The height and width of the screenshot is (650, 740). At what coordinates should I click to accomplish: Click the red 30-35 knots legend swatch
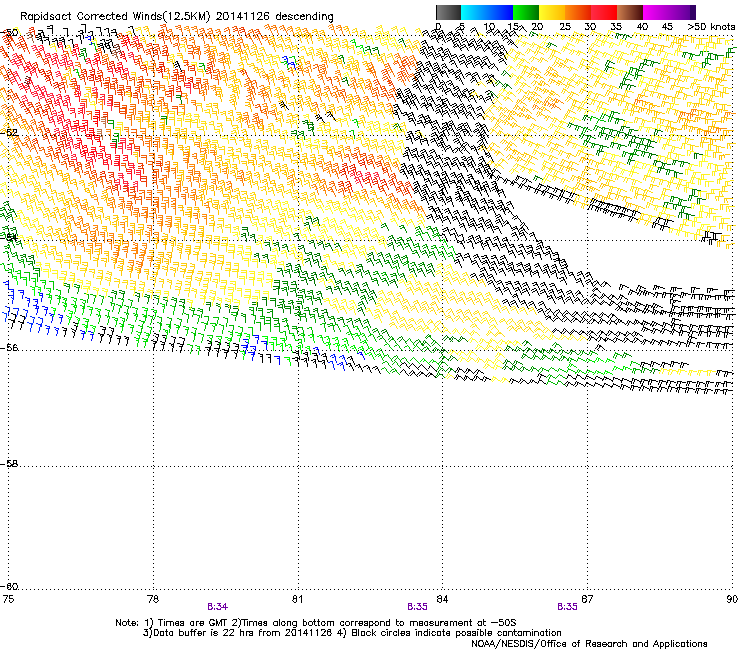(604, 12)
